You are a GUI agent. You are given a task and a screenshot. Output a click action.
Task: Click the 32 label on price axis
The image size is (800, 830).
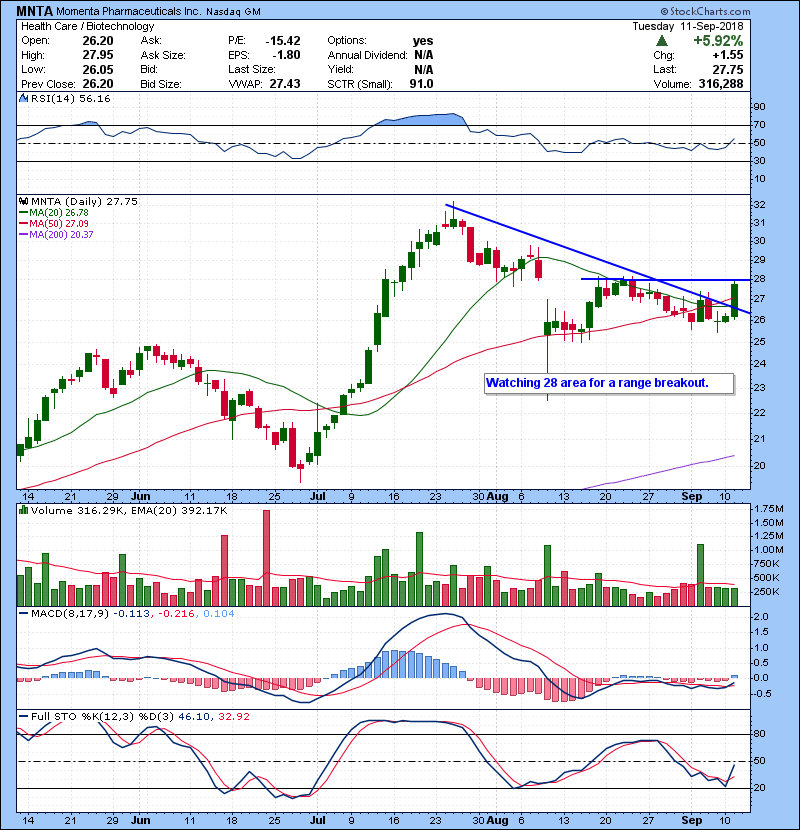759,205
